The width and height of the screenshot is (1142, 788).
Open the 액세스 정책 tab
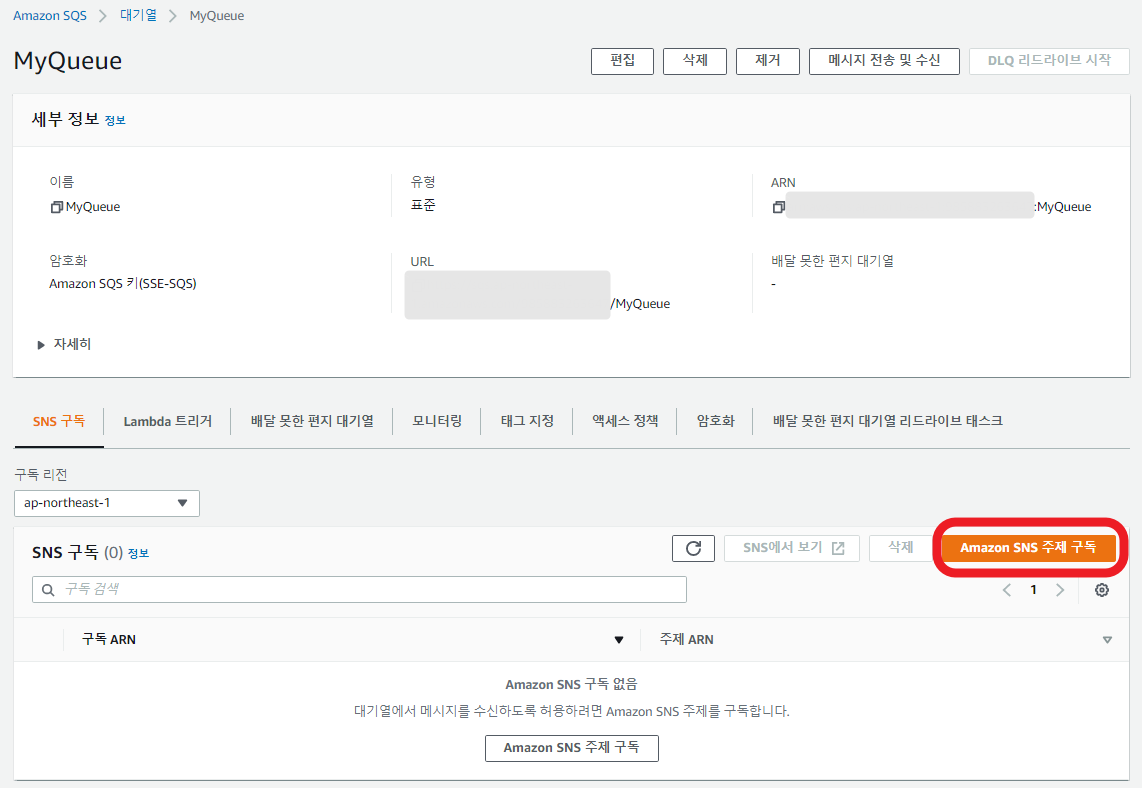coord(625,422)
